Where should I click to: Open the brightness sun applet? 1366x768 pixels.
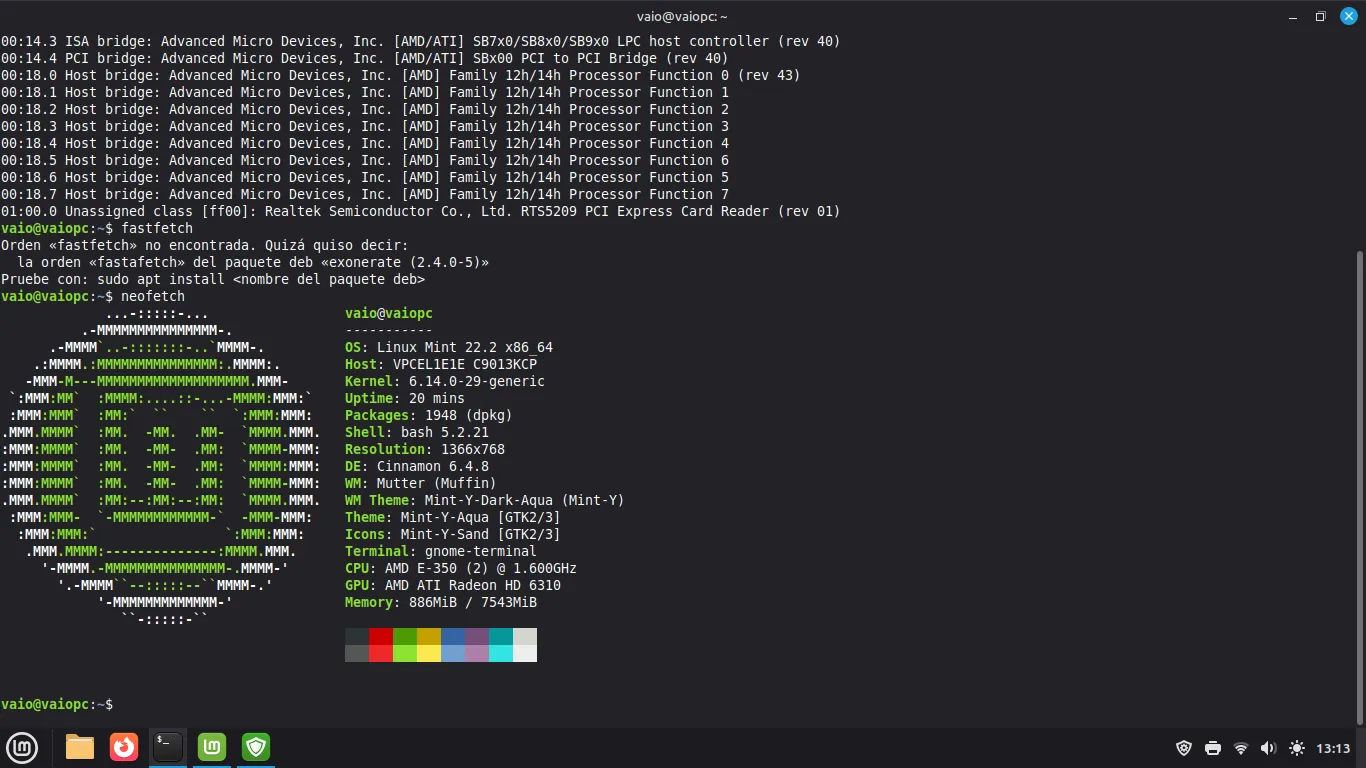click(x=1297, y=748)
